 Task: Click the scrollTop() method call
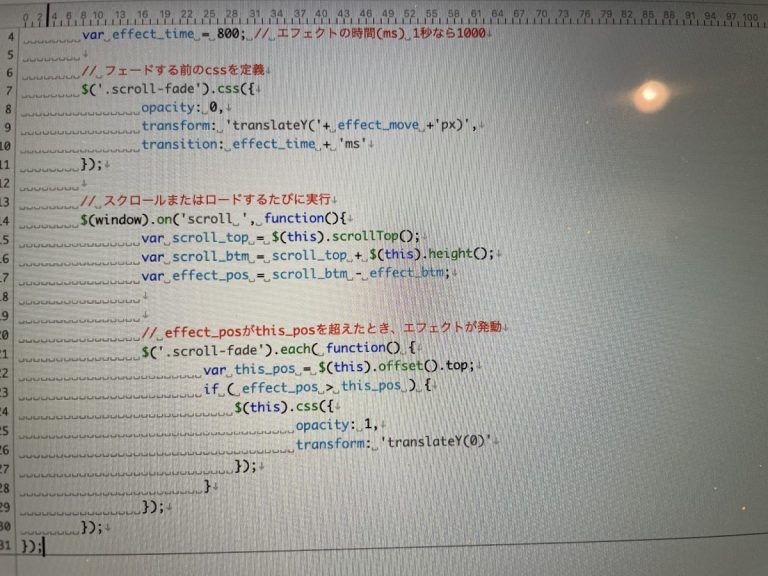[x=372, y=237]
